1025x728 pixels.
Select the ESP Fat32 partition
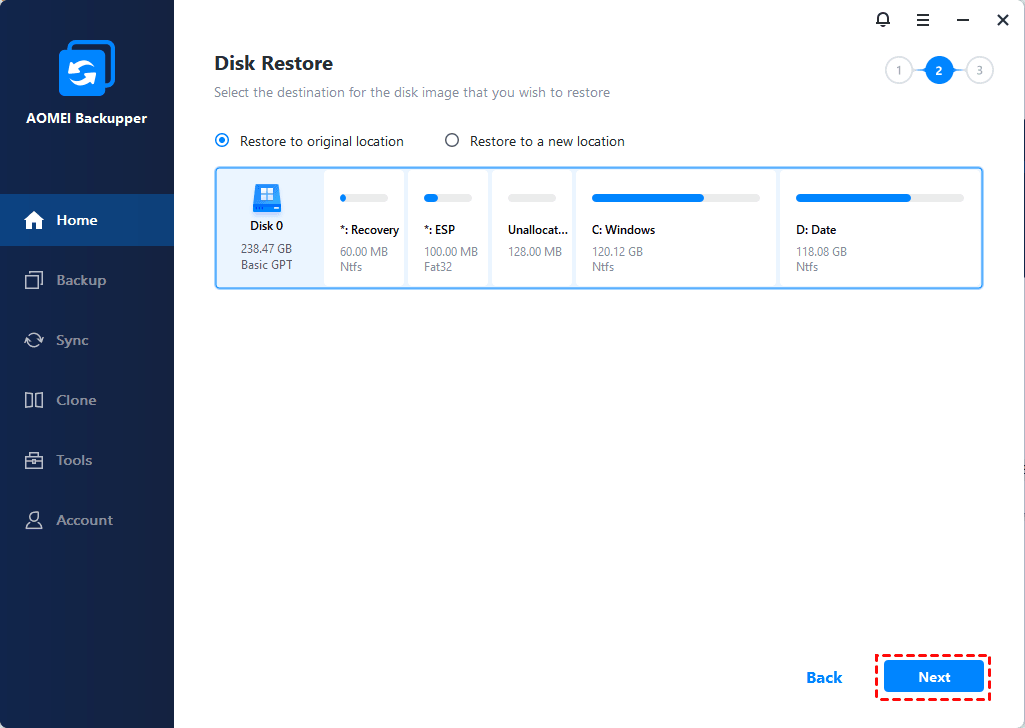coord(449,230)
